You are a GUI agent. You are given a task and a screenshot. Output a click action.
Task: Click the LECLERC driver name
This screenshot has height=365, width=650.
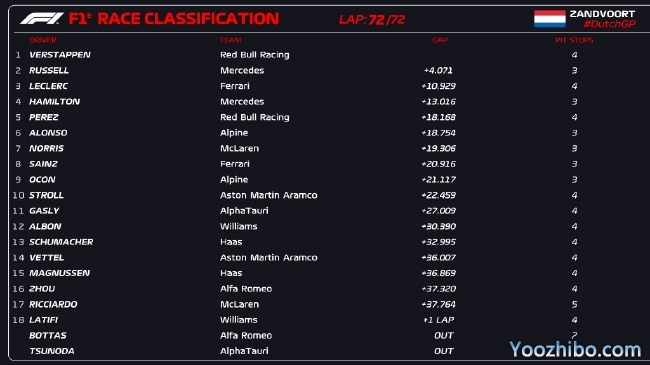pyautogui.click(x=49, y=86)
